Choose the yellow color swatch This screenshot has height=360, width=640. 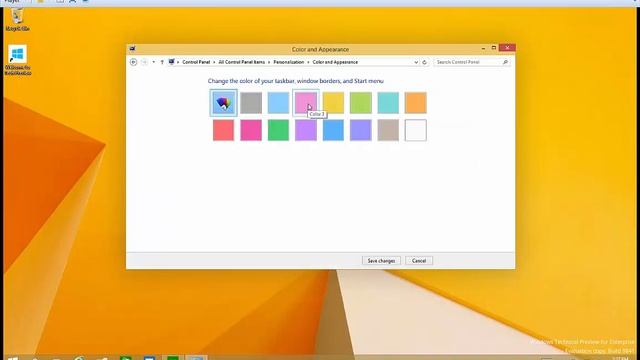333,103
